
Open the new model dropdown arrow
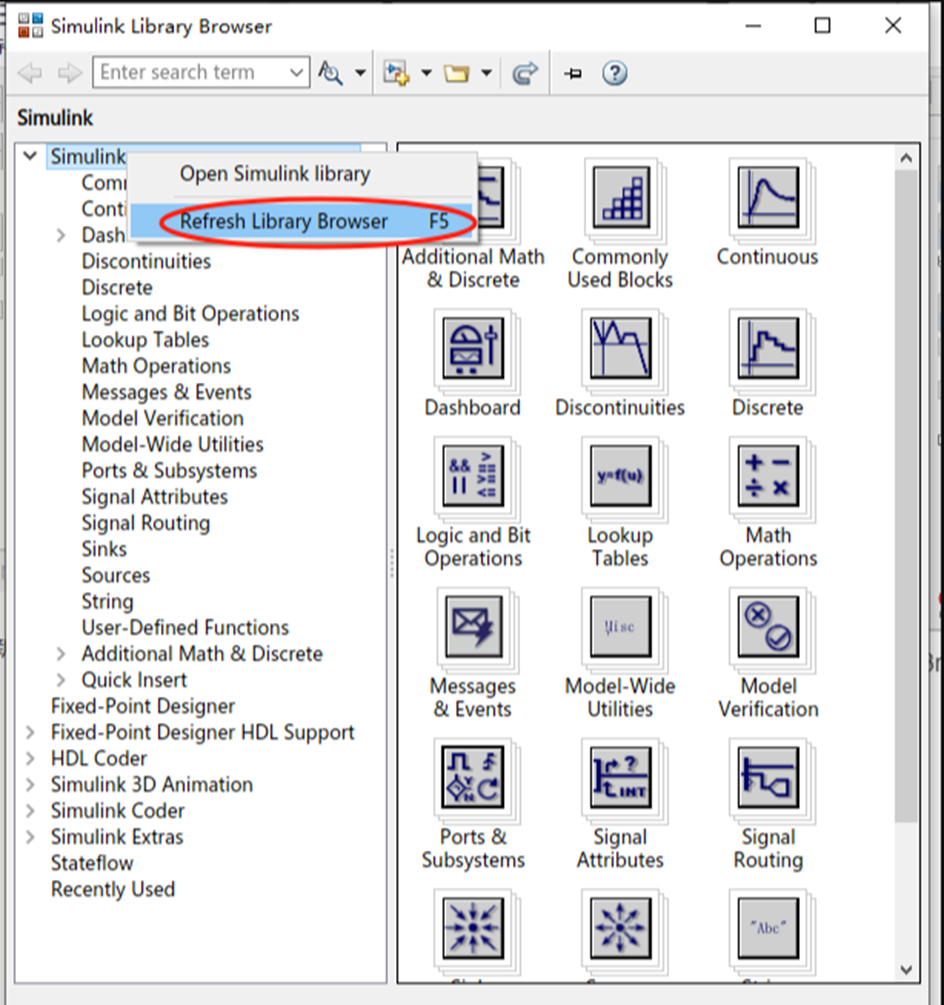click(426, 73)
